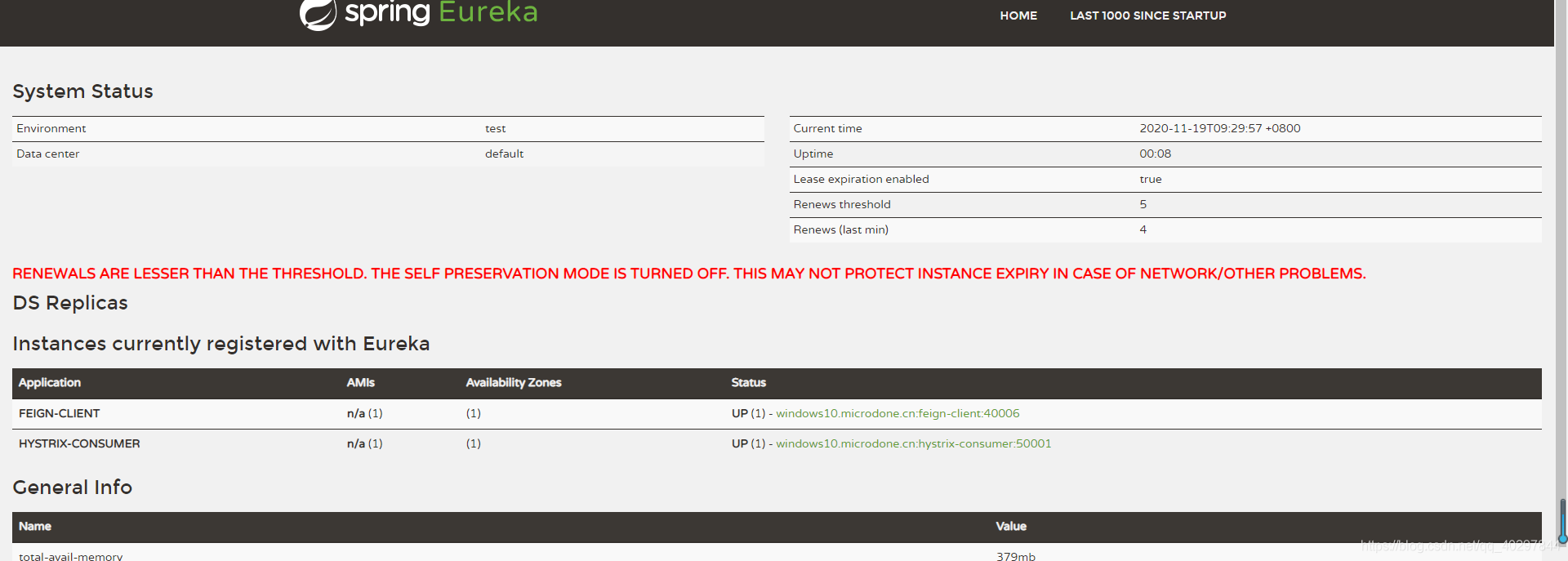This screenshot has width=1568, height=561.
Task: Click the Instances currently registered heading
Action: click(x=220, y=344)
